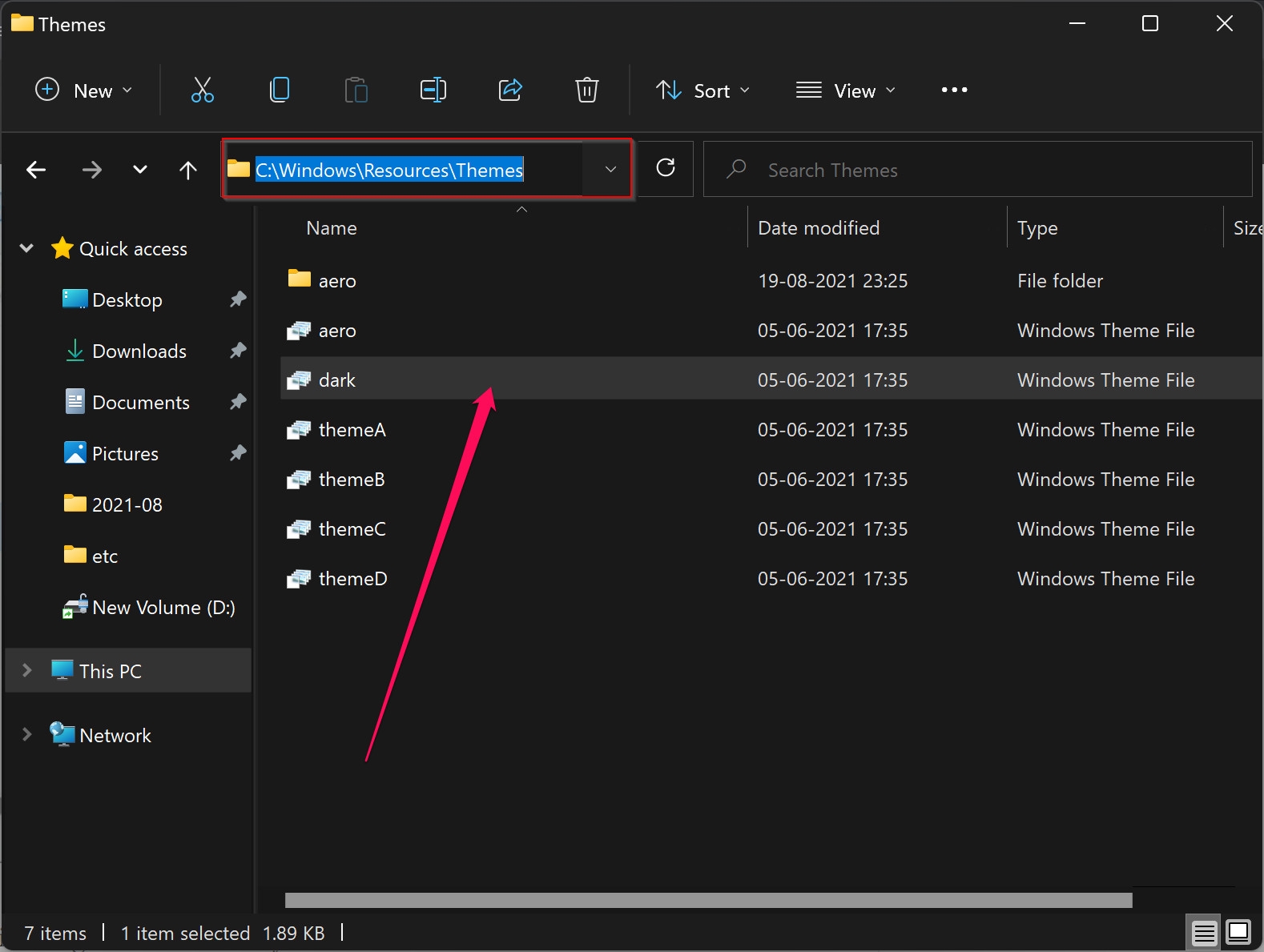Click the Delete trash can icon

pyautogui.click(x=587, y=90)
